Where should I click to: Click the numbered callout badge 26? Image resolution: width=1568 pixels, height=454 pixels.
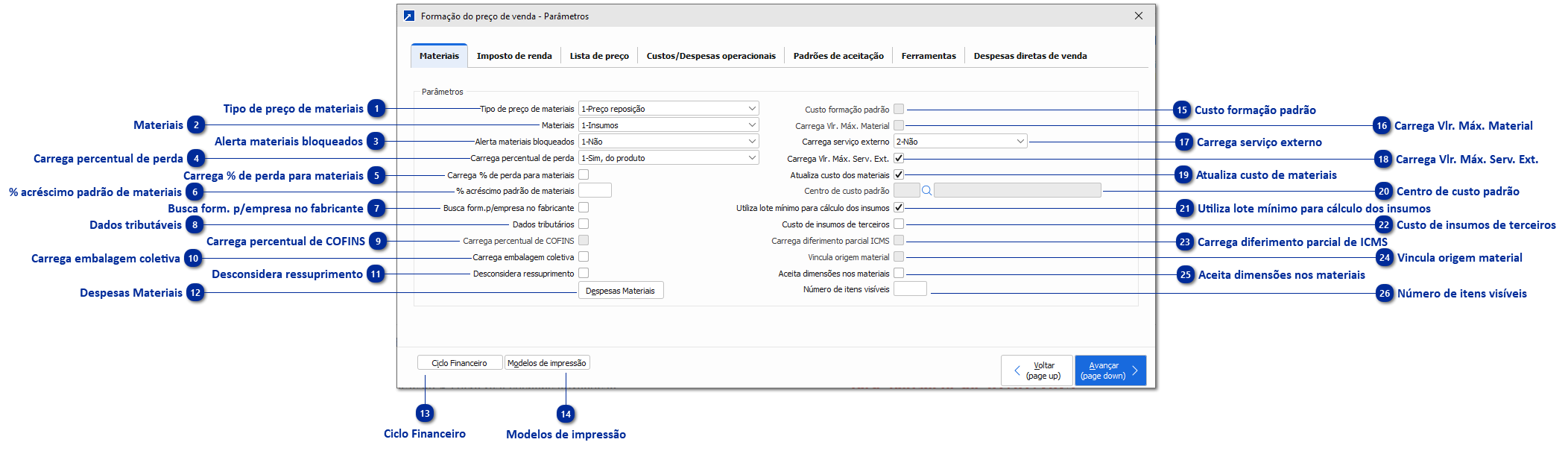click(x=1385, y=294)
